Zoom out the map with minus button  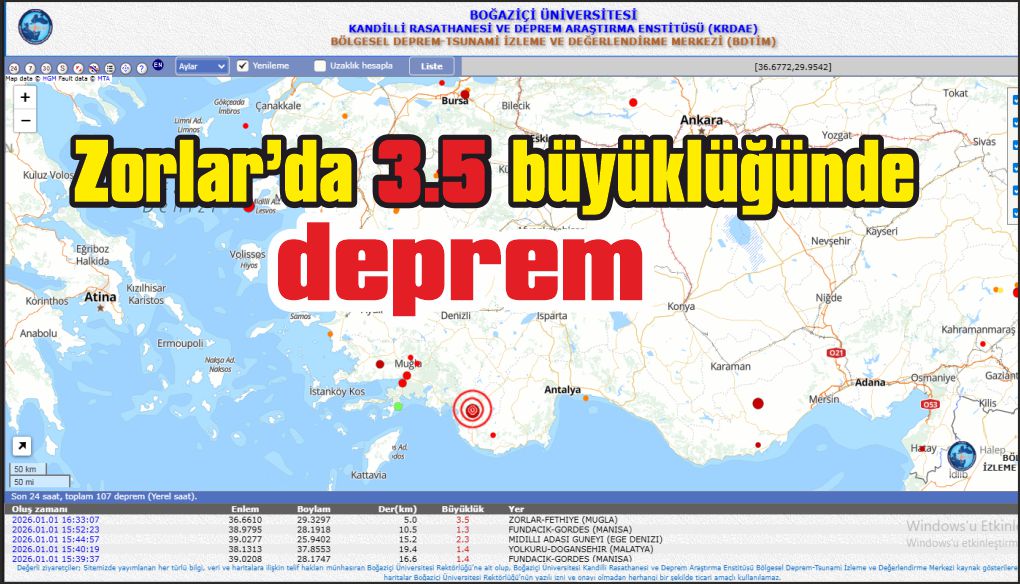25,120
